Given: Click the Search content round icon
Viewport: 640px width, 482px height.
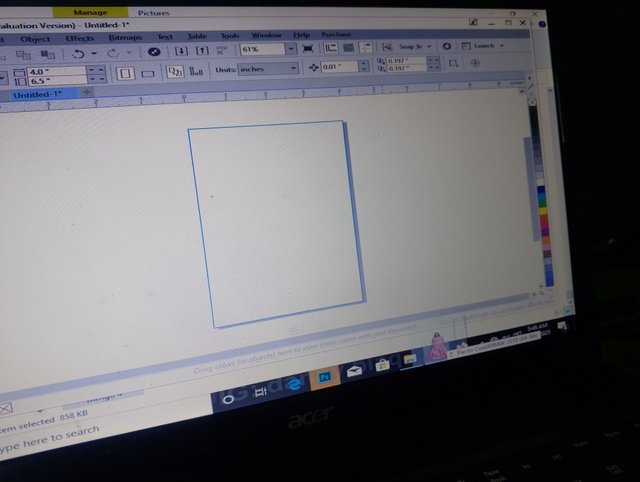Looking at the screenshot, I should (154, 52).
